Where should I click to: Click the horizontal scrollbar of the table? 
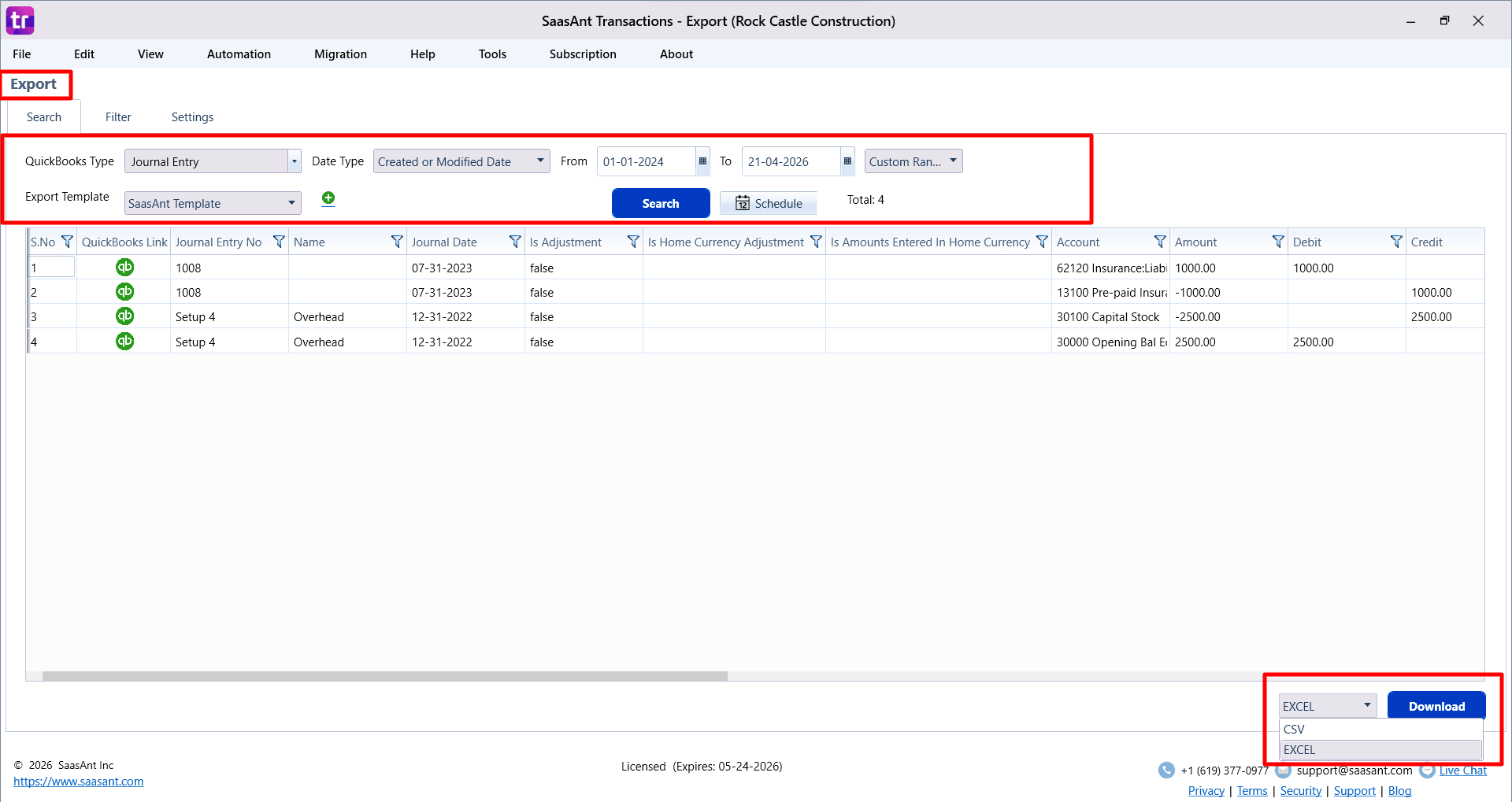click(x=385, y=676)
